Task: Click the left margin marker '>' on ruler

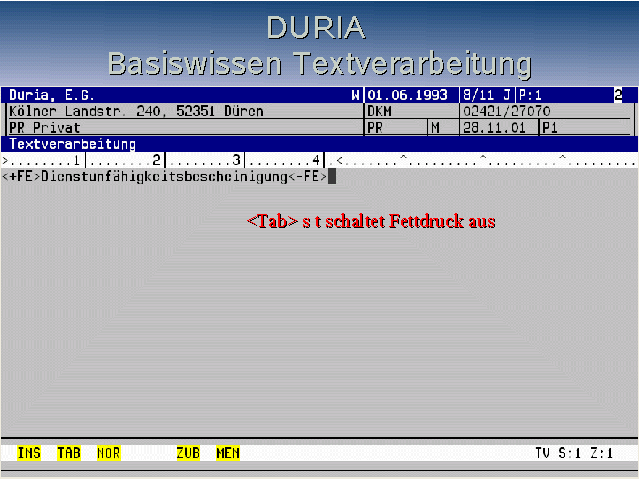Action: point(5,160)
